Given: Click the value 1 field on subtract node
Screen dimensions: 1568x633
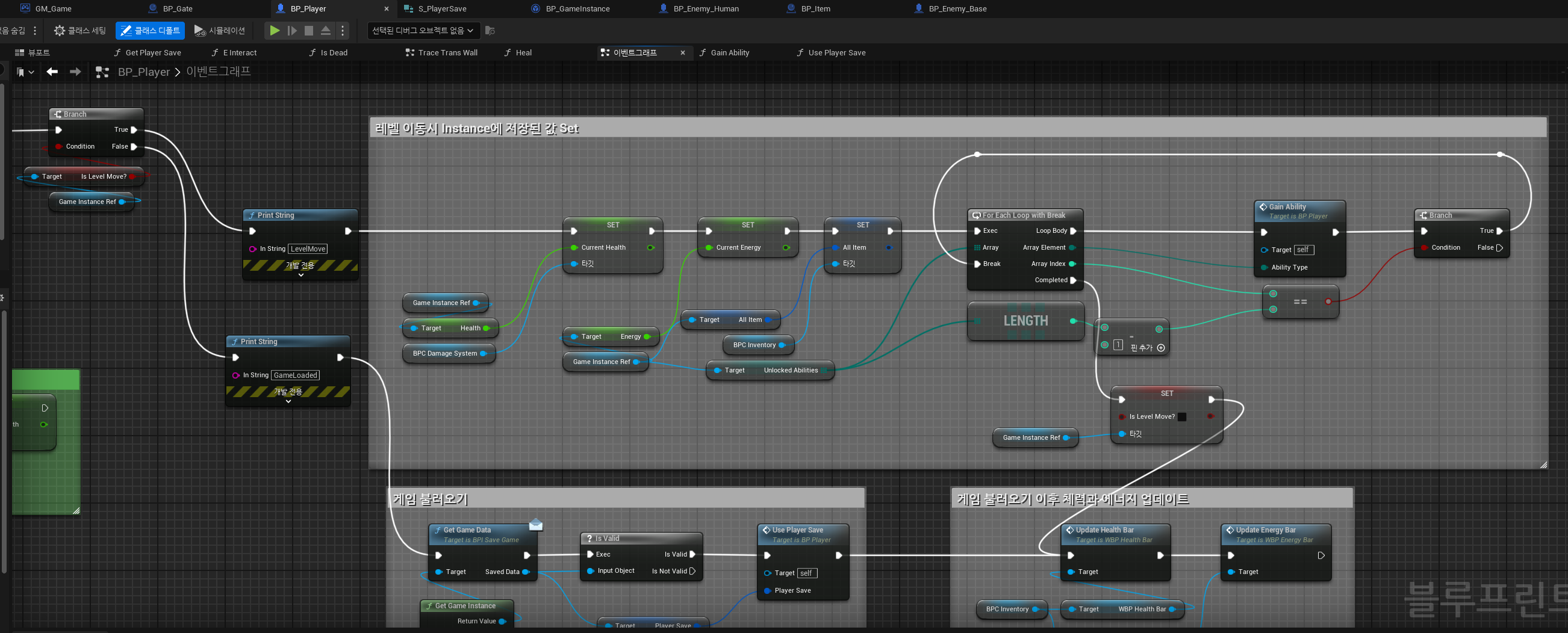Looking at the screenshot, I should point(1118,345).
